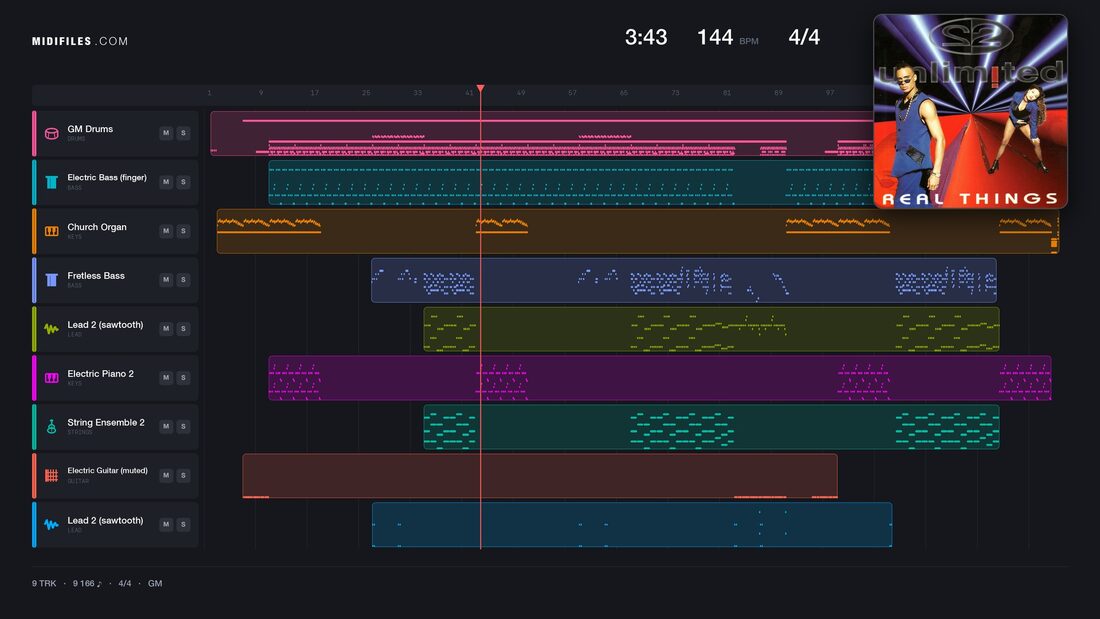This screenshot has width=1100, height=619.
Task: Click the GM Drums drum icon
Action: coord(51,133)
